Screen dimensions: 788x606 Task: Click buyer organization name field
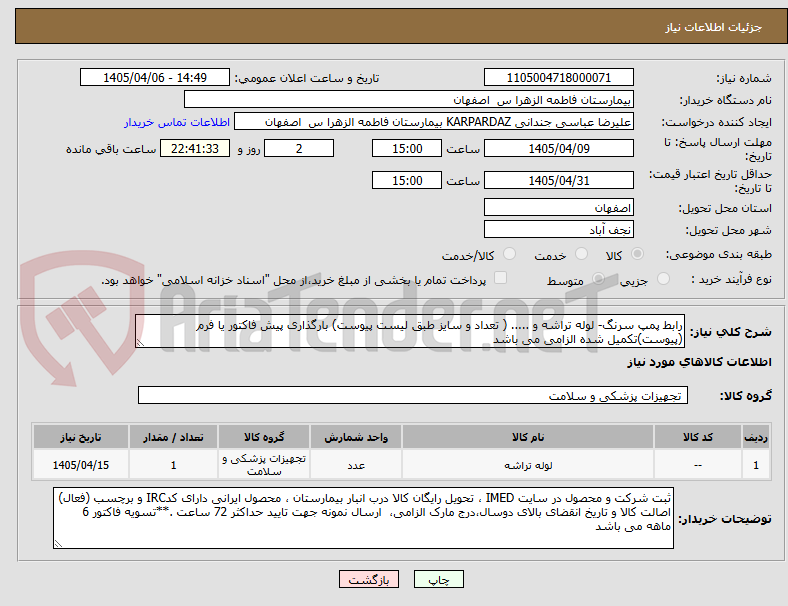pyautogui.click(x=409, y=99)
